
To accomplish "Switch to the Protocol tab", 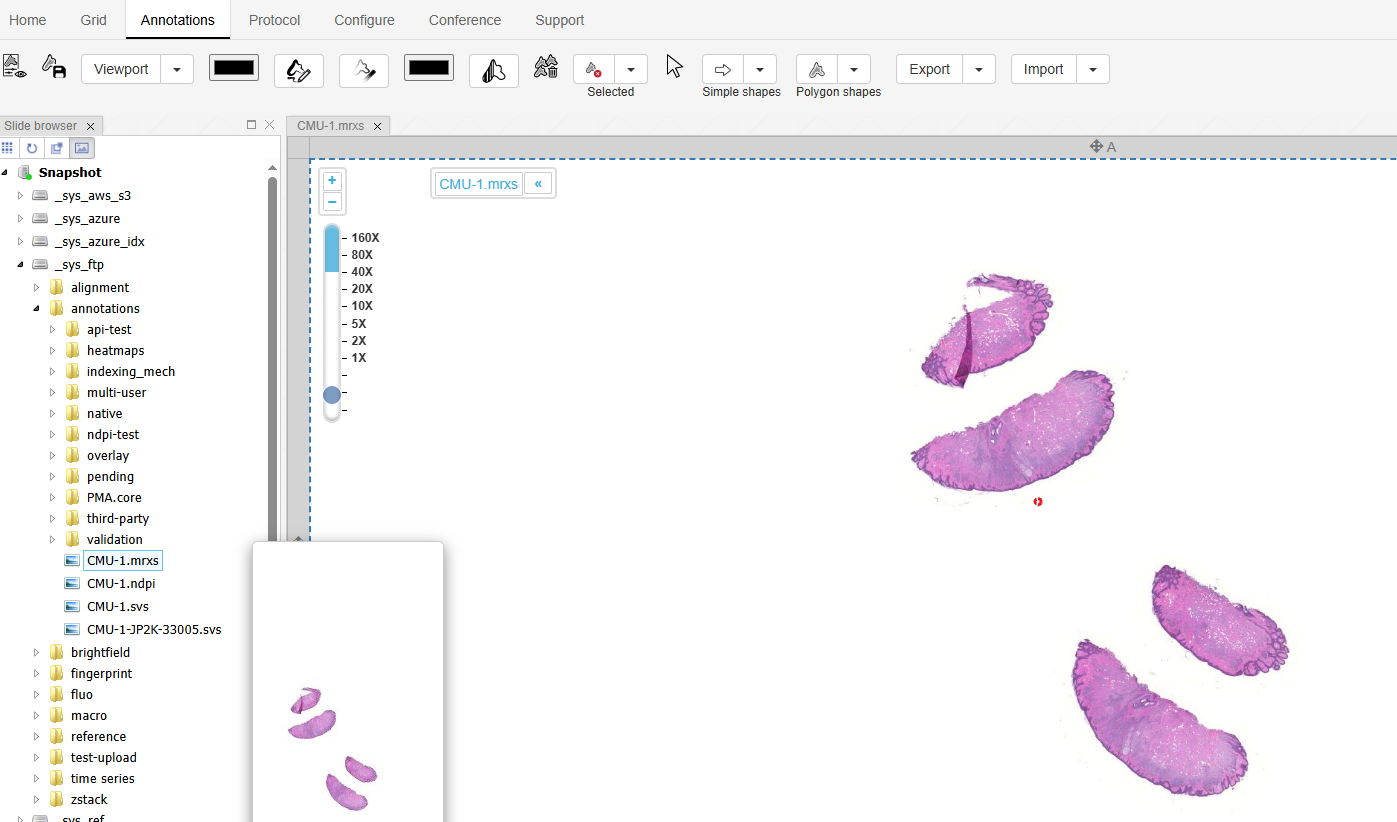I will [274, 20].
